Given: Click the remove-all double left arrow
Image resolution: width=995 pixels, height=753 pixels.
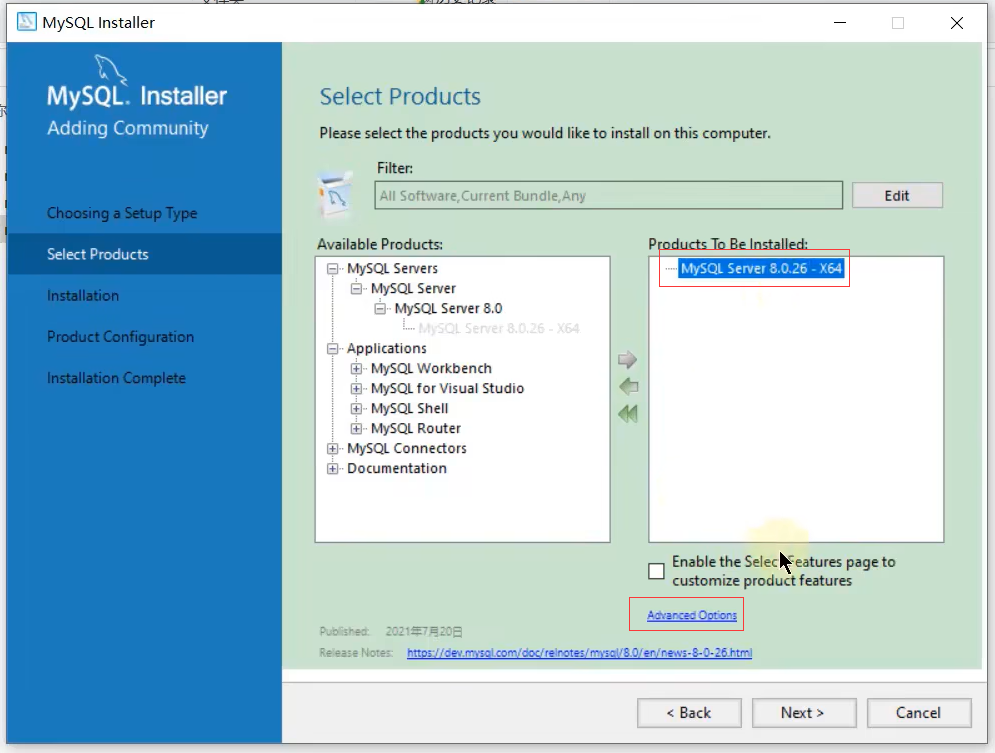Looking at the screenshot, I should pyautogui.click(x=628, y=414).
